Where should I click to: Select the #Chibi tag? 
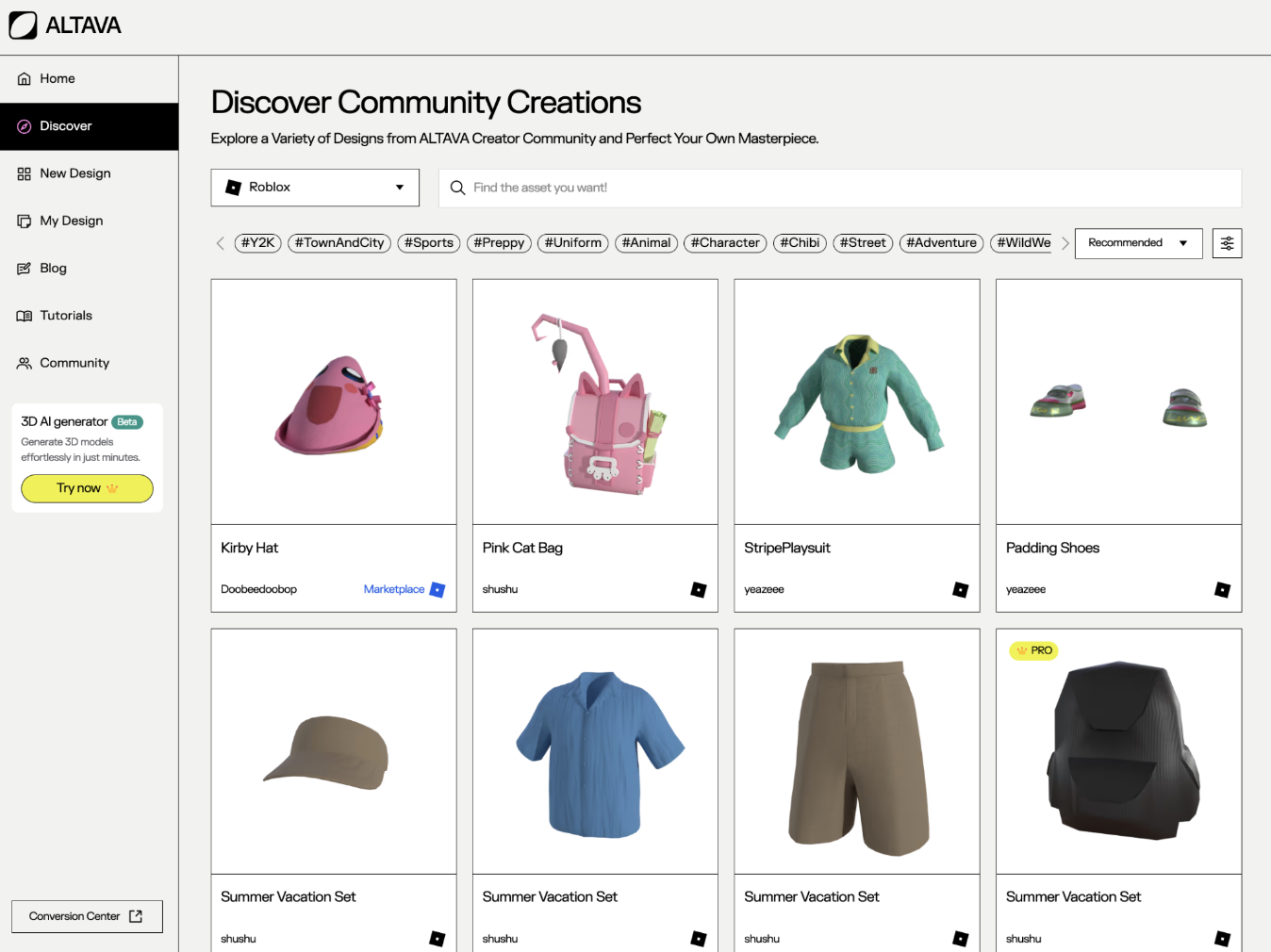click(800, 243)
